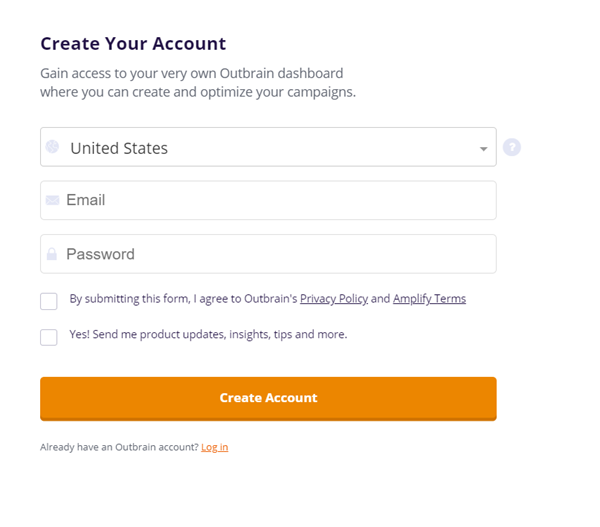Click the 'Already have an Outbrain account?' text

pos(119,447)
